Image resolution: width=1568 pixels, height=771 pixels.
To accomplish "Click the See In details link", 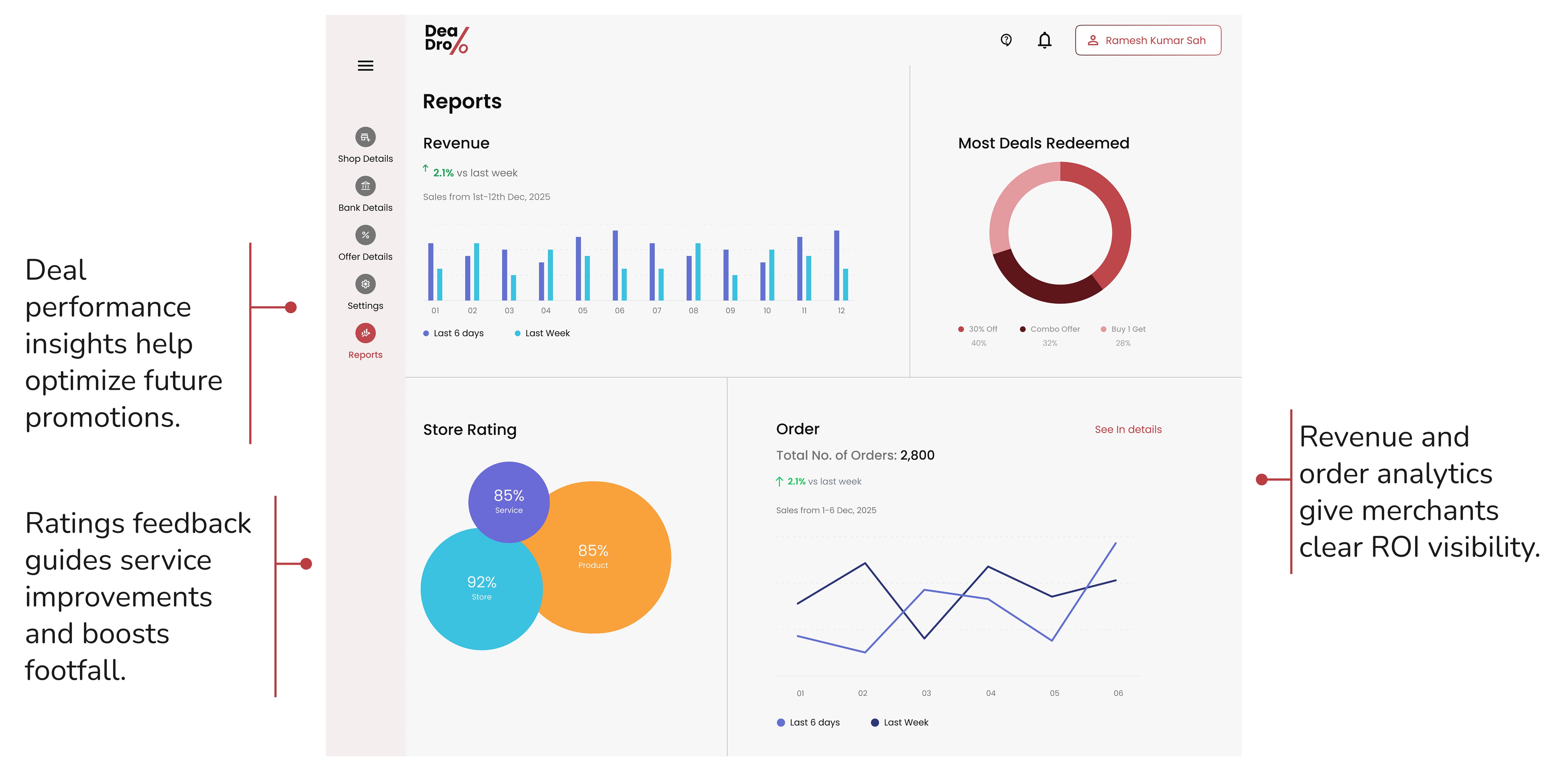I will pyautogui.click(x=1128, y=429).
